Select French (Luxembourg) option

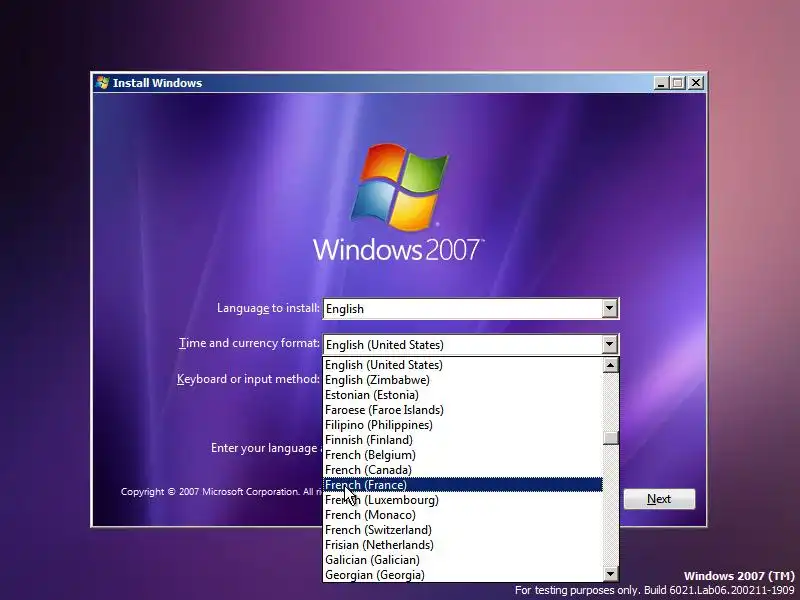click(463, 500)
